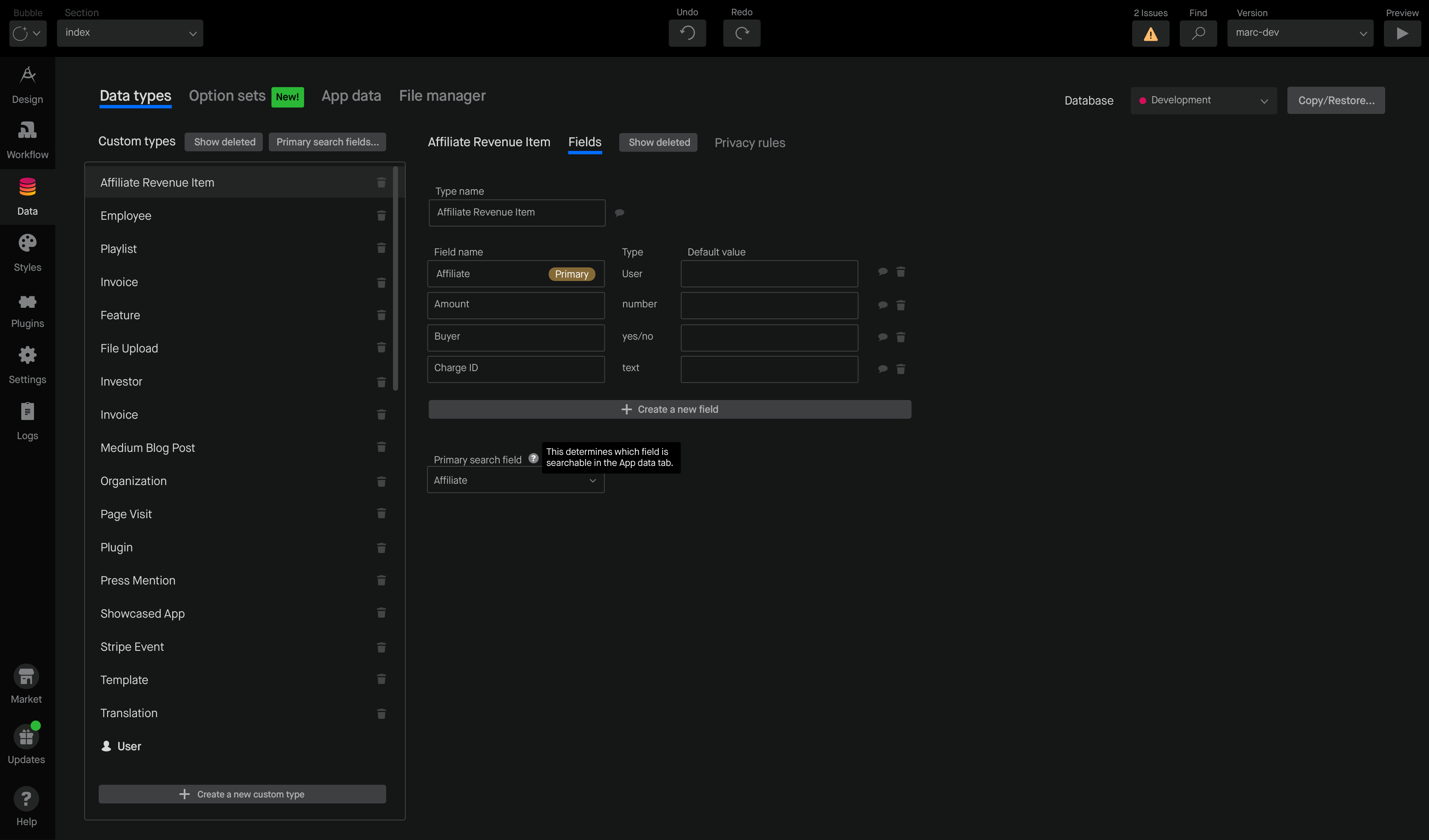Click the 2 Issues warning icon
Screen dimensions: 1429x840
pyautogui.click(x=1150, y=34)
